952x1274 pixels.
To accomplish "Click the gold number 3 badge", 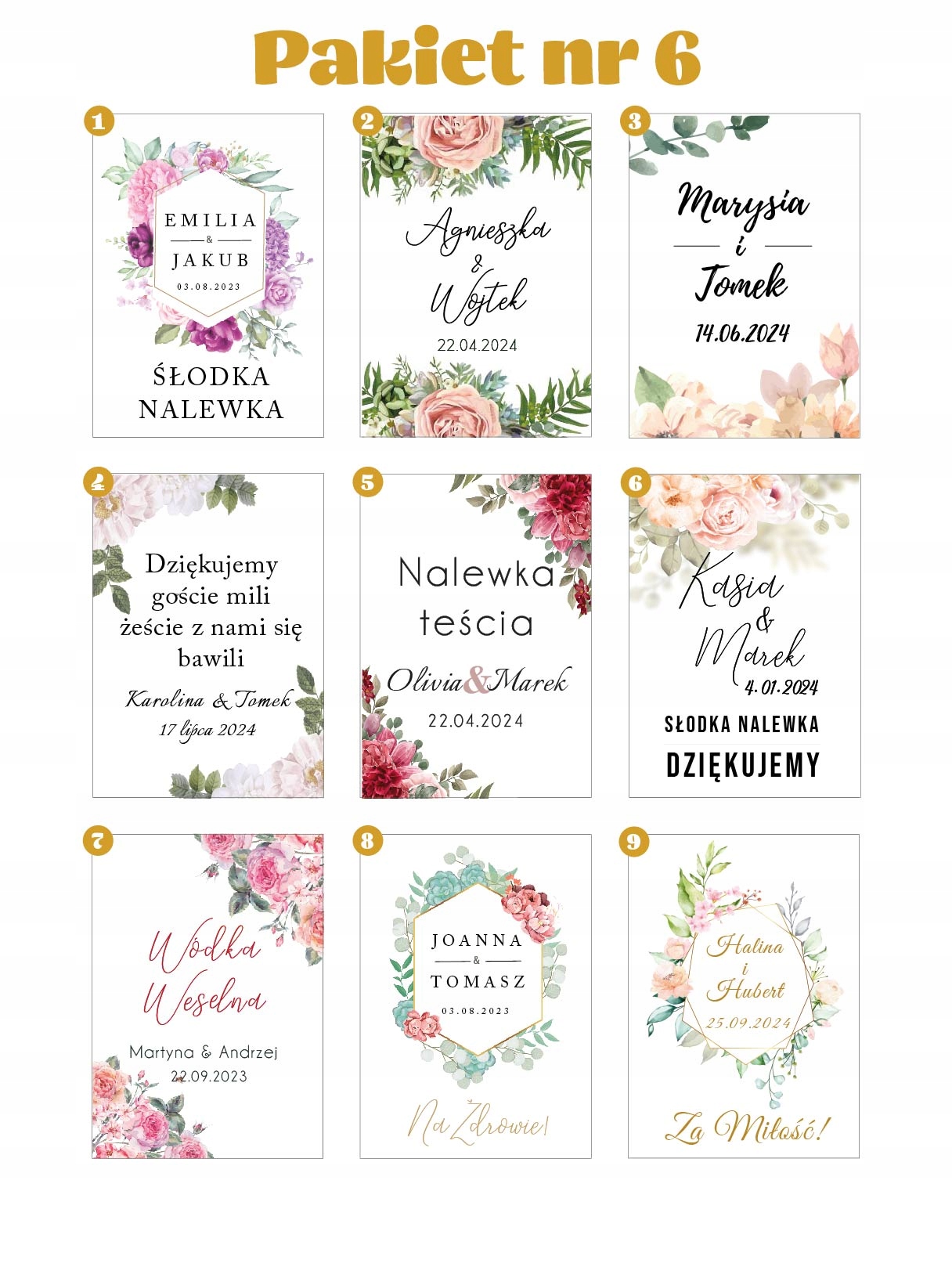I will tap(635, 121).
